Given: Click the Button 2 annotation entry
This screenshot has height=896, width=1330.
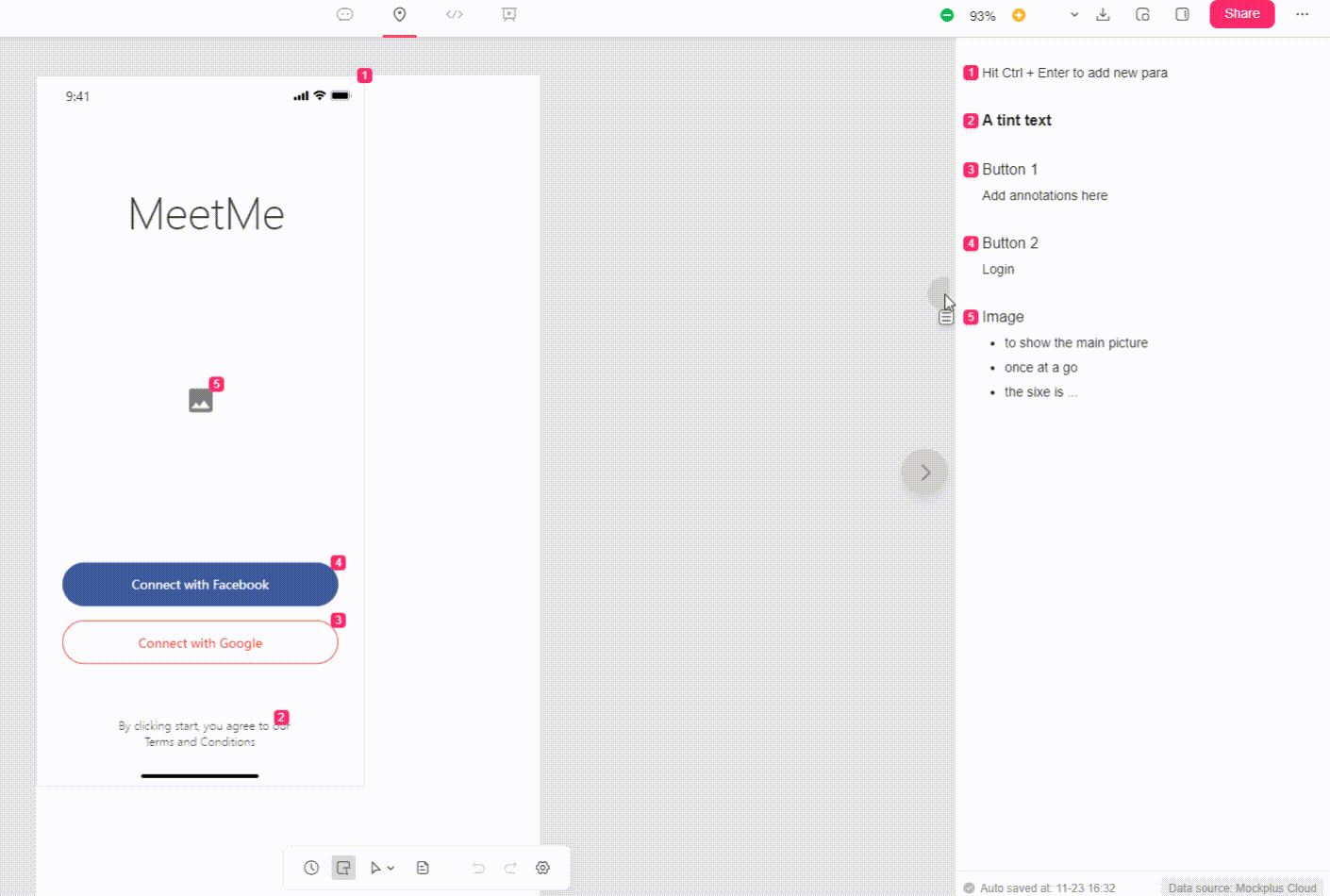Looking at the screenshot, I should click(1010, 243).
